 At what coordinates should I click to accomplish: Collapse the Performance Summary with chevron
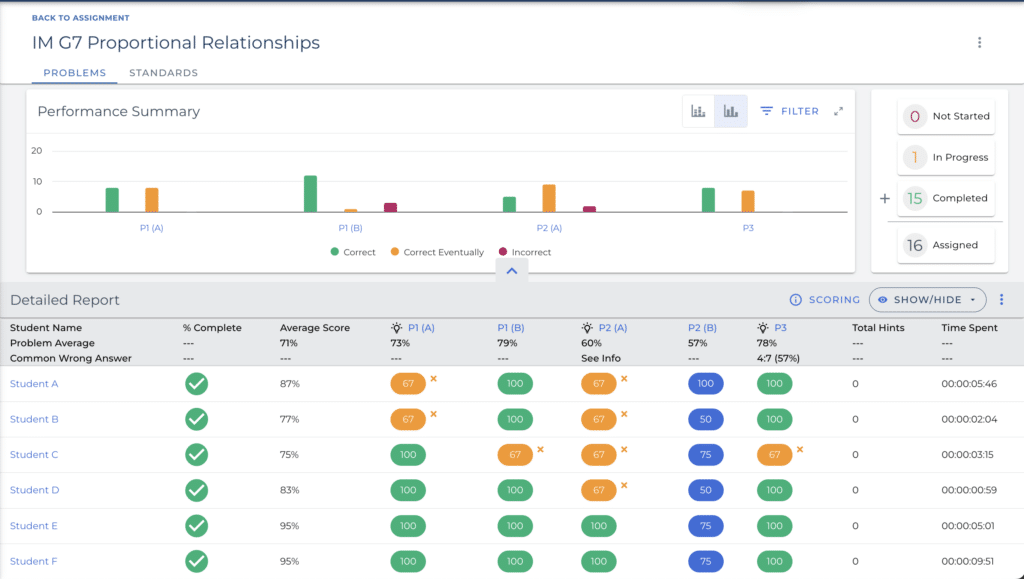pos(511,271)
